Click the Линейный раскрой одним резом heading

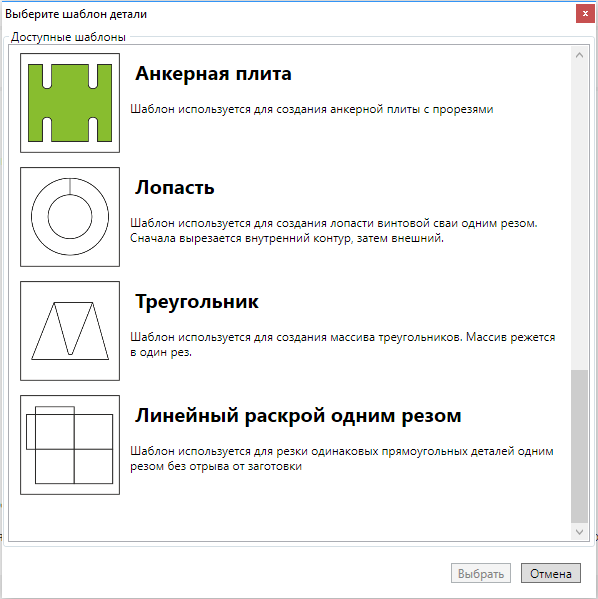298,416
